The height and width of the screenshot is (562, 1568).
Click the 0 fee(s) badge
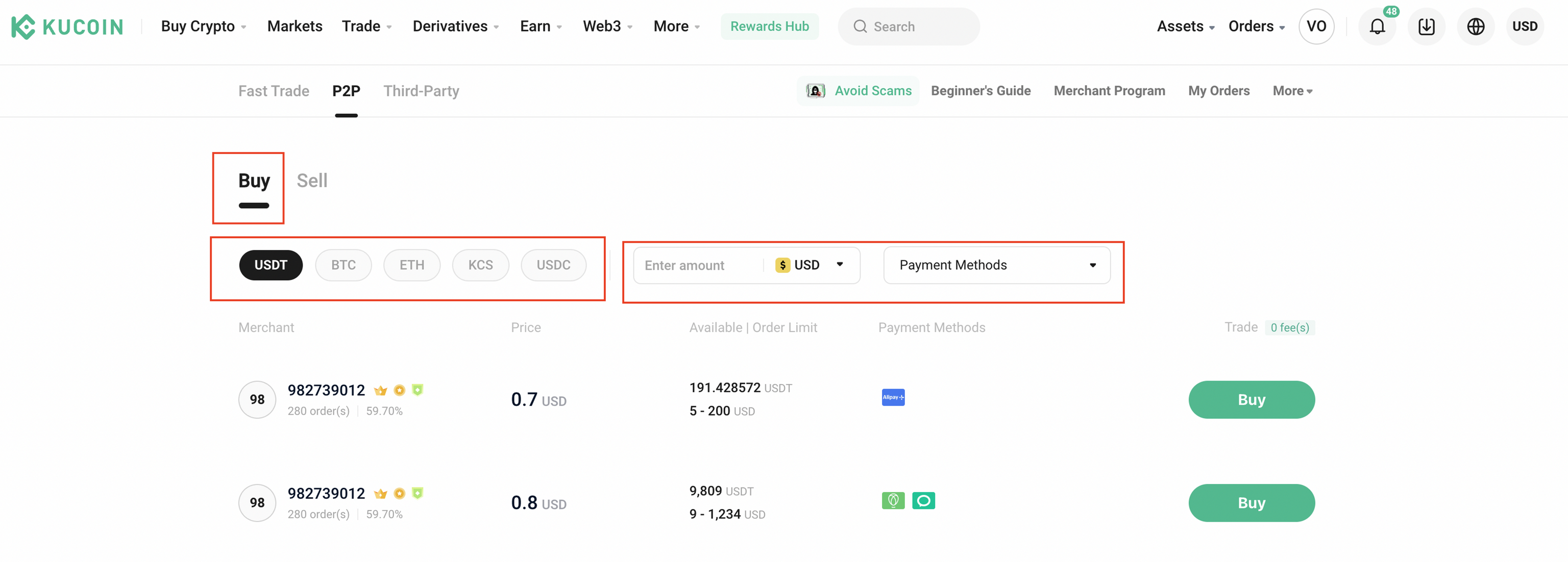point(1289,328)
